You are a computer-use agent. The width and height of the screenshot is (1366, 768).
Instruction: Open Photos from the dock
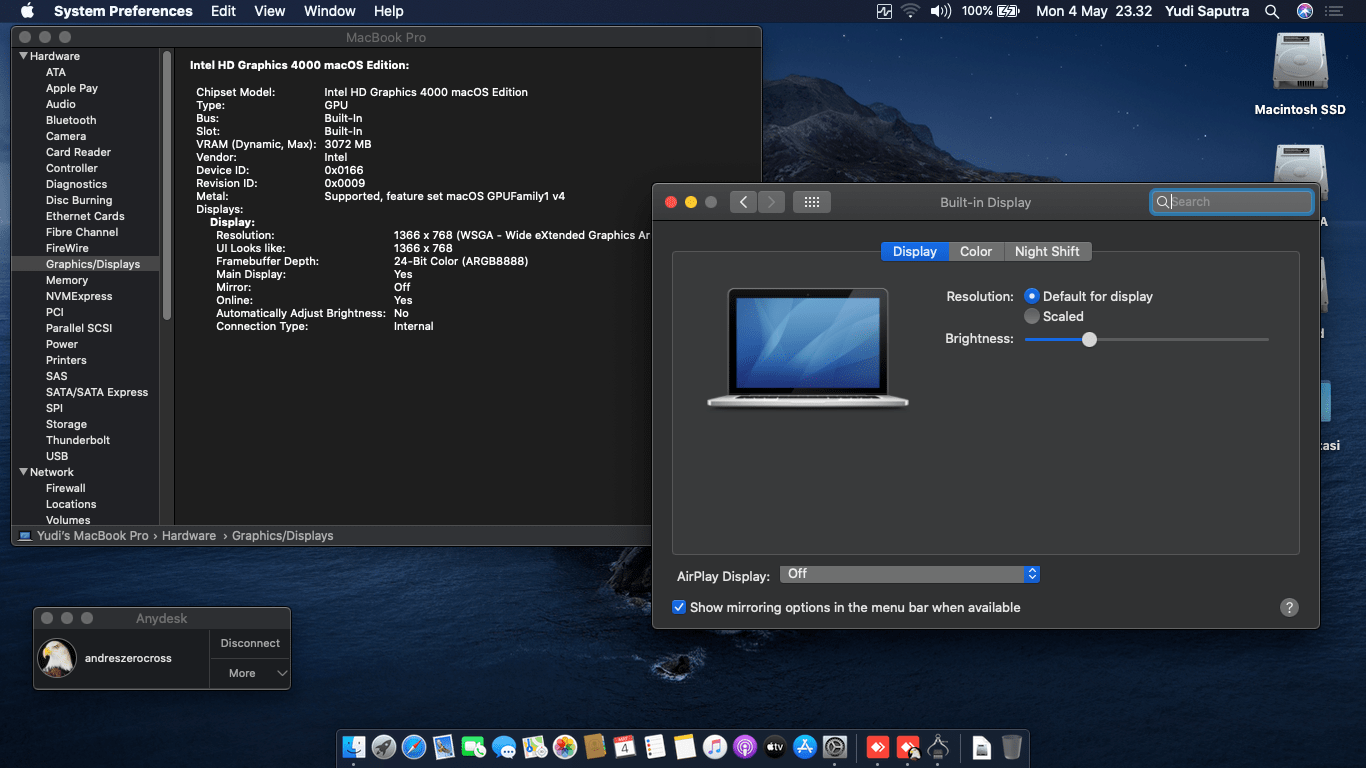point(565,747)
